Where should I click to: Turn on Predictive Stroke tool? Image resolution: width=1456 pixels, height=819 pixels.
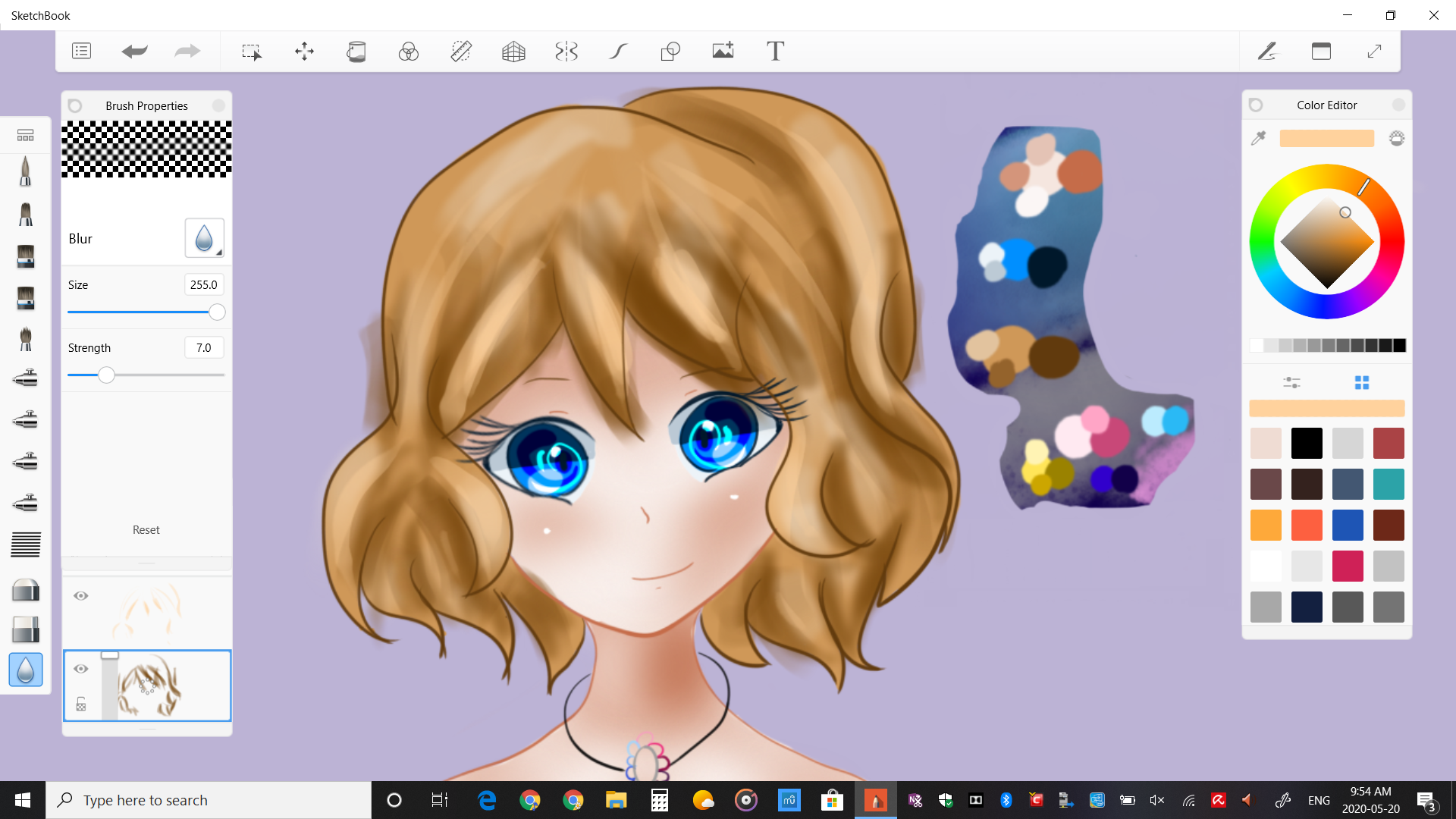coord(619,51)
